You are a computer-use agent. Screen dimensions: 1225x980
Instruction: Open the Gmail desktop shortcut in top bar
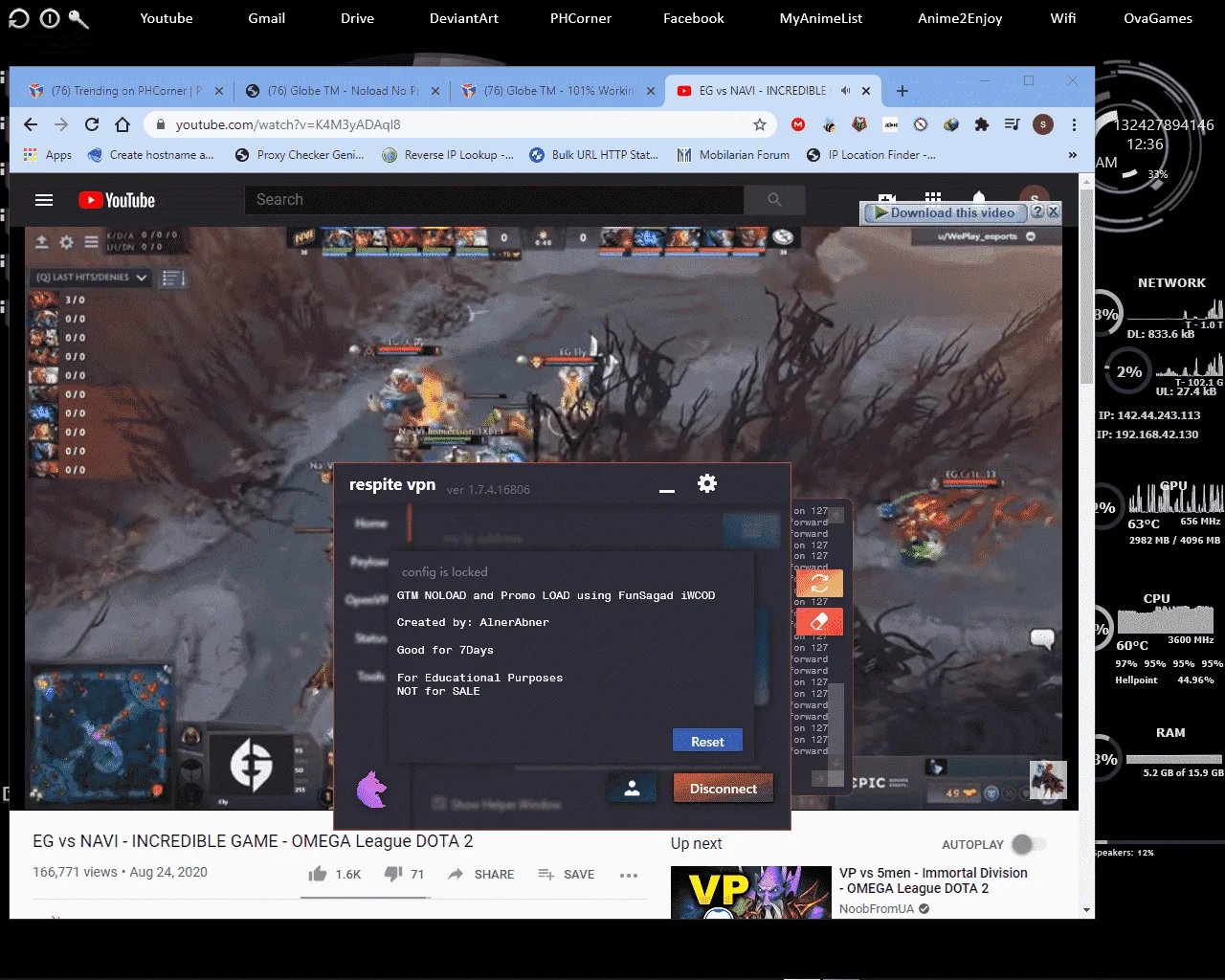(267, 18)
